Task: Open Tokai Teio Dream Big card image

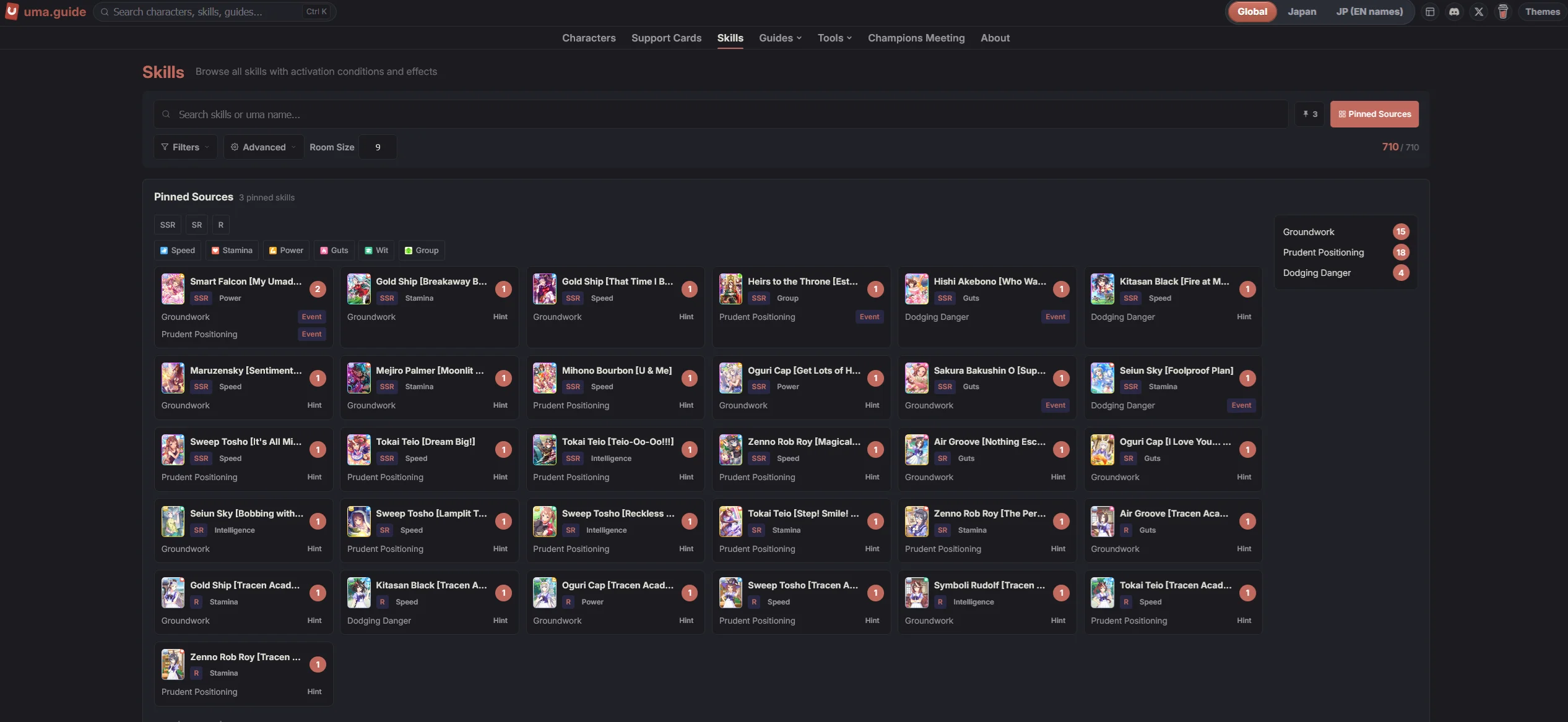Action: pyautogui.click(x=358, y=450)
